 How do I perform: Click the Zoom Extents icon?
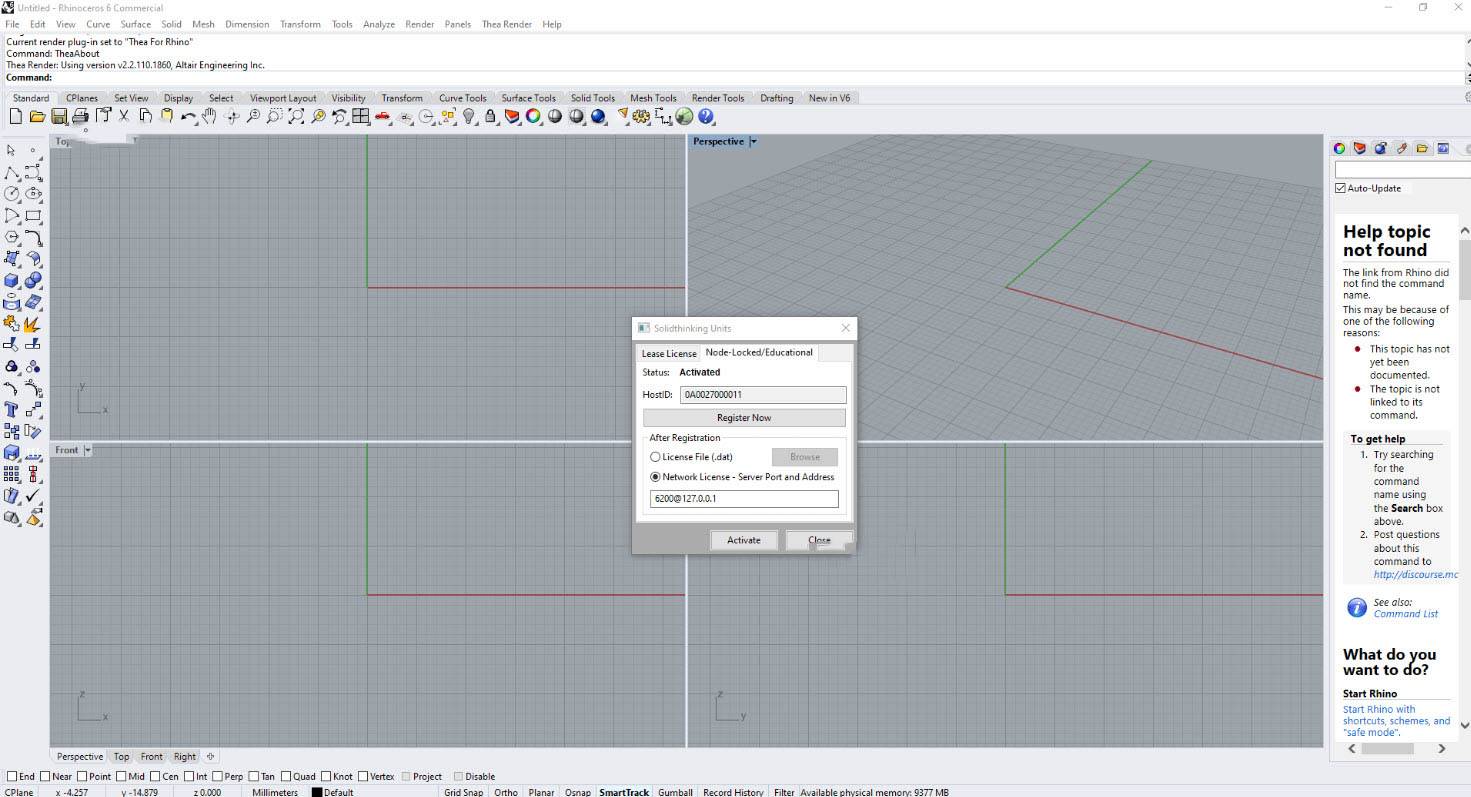(296, 117)
